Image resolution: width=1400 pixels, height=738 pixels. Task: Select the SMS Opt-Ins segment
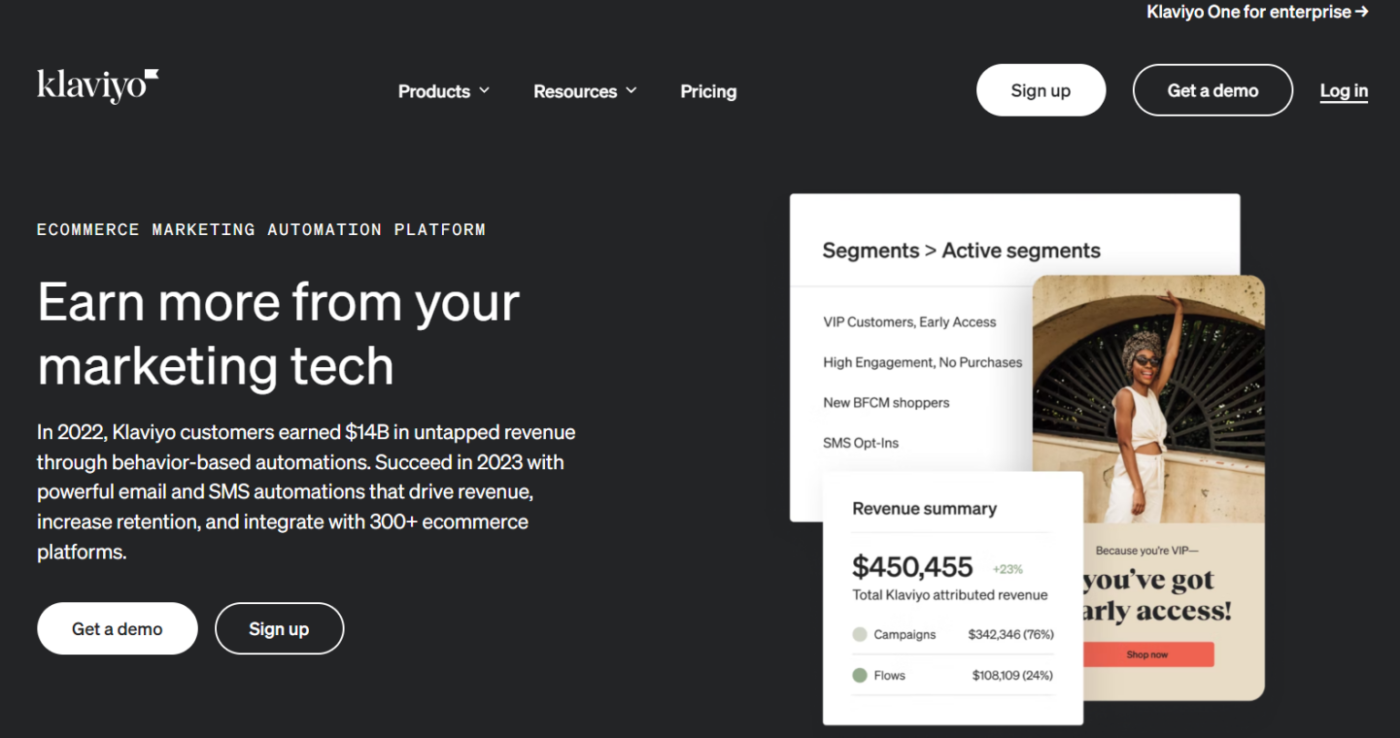pyautogui.click(x=861, y=443)
